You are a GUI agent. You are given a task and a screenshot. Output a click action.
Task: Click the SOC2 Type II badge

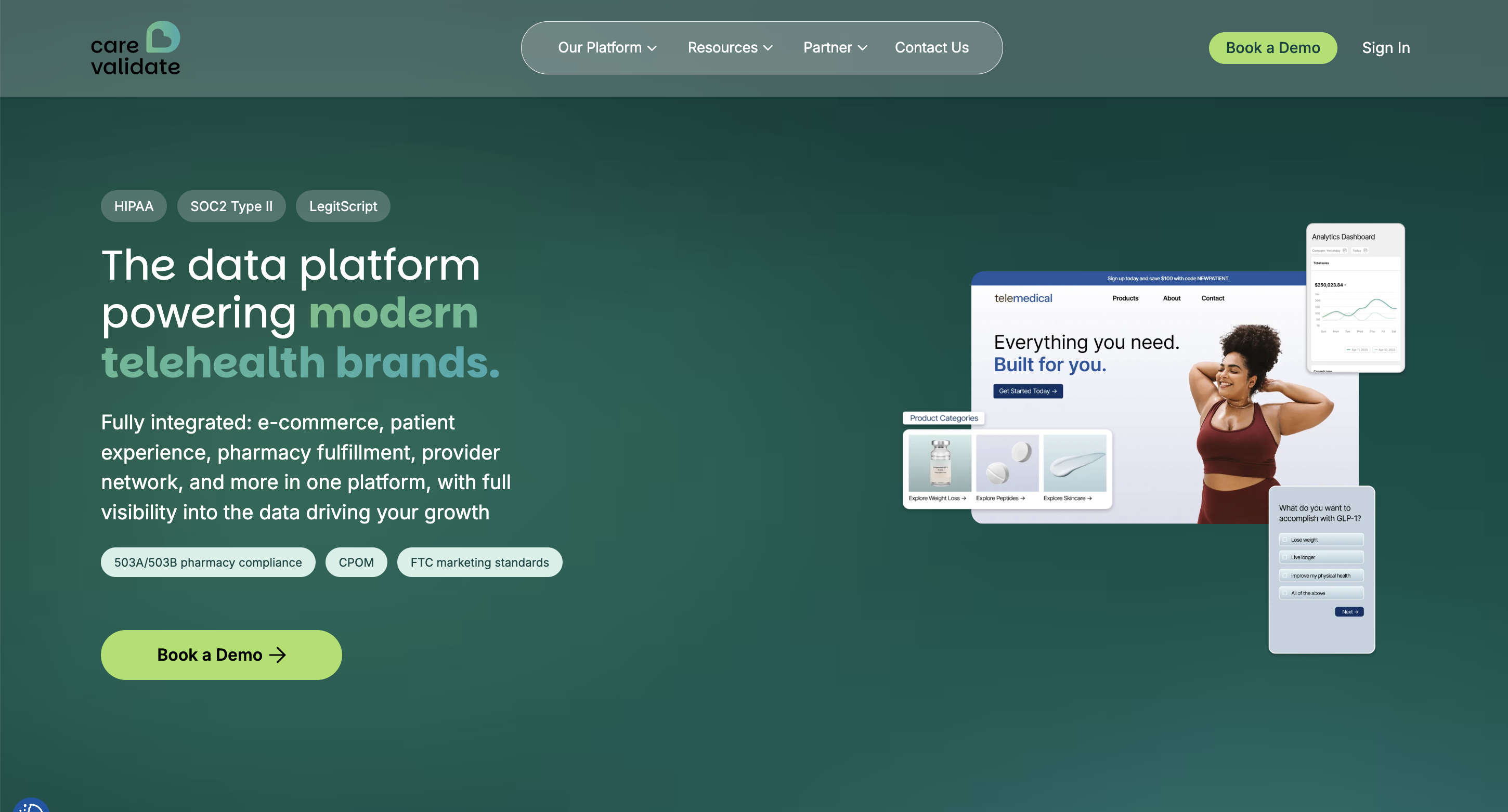(x=231, y=206)
